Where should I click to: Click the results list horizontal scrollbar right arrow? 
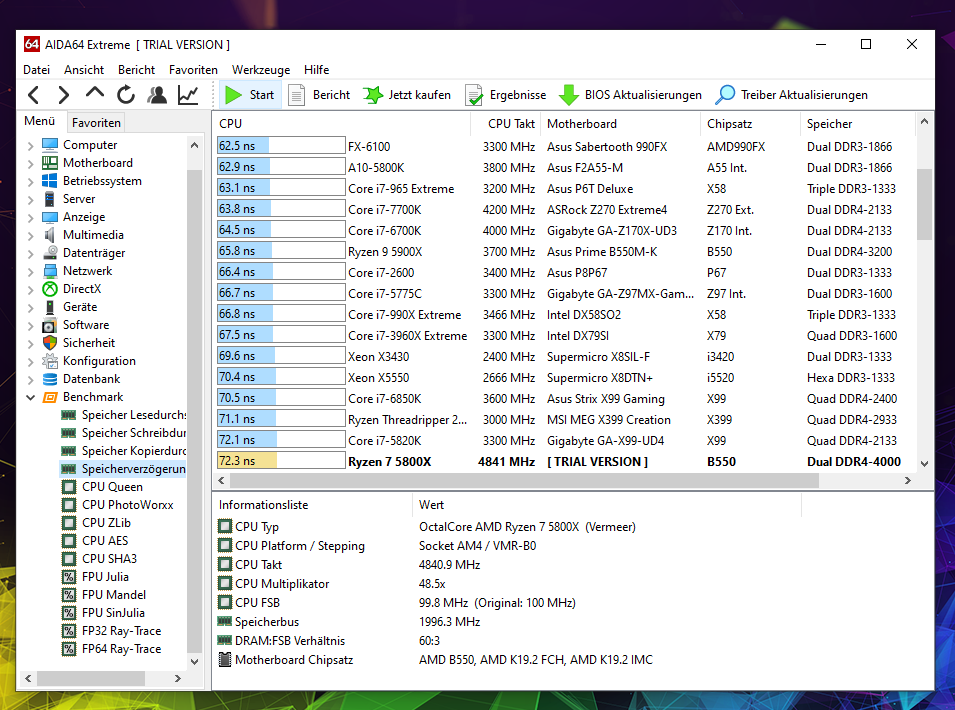click(907, 480)
